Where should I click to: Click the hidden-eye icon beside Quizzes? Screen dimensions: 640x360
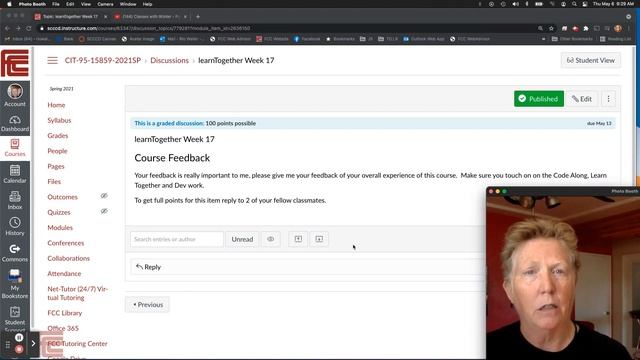104,211
